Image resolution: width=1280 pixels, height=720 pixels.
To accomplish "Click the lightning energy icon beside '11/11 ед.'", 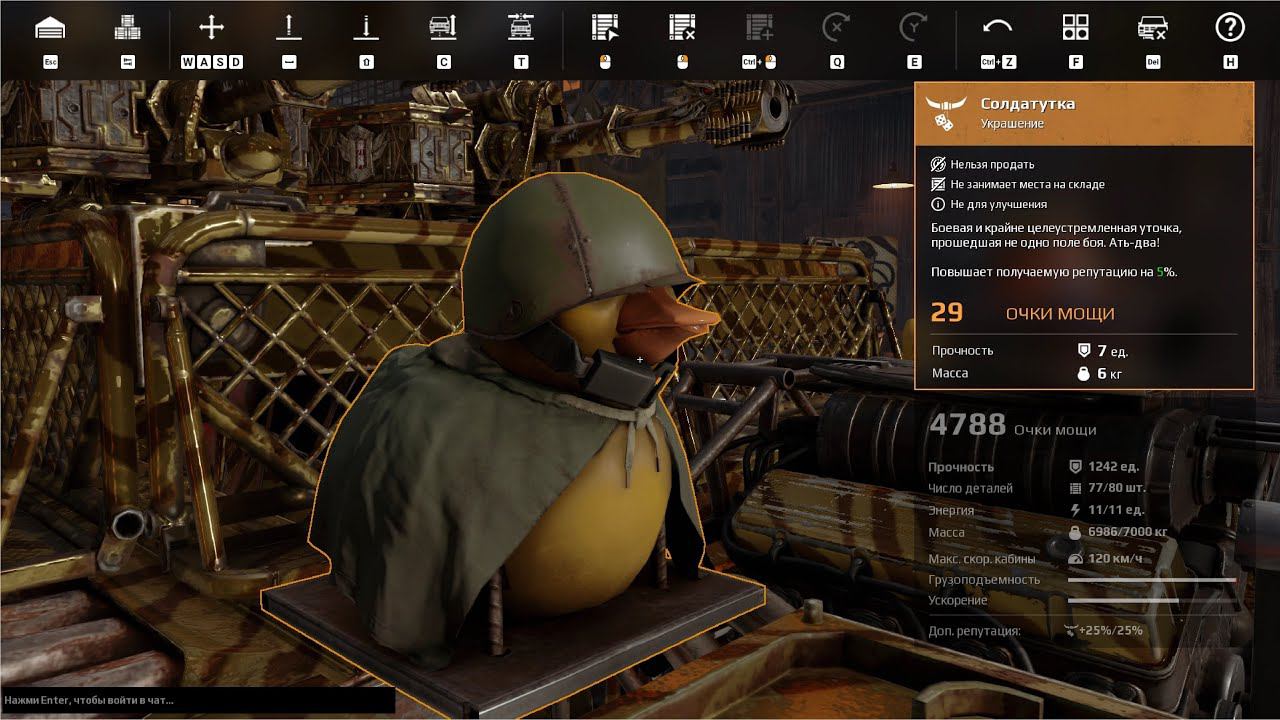I will (1076, 511).
